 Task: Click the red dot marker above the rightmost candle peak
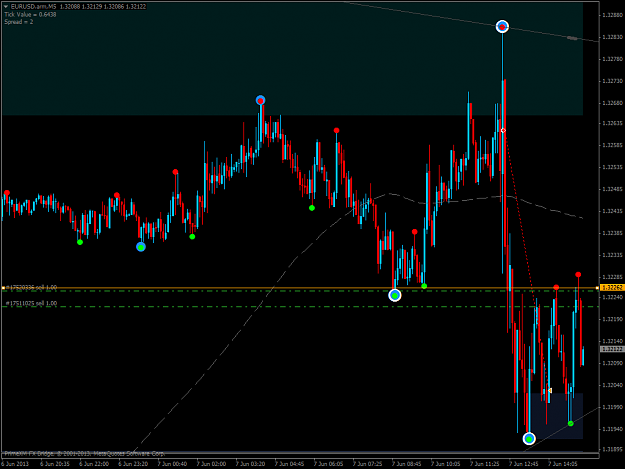point(578,275)
